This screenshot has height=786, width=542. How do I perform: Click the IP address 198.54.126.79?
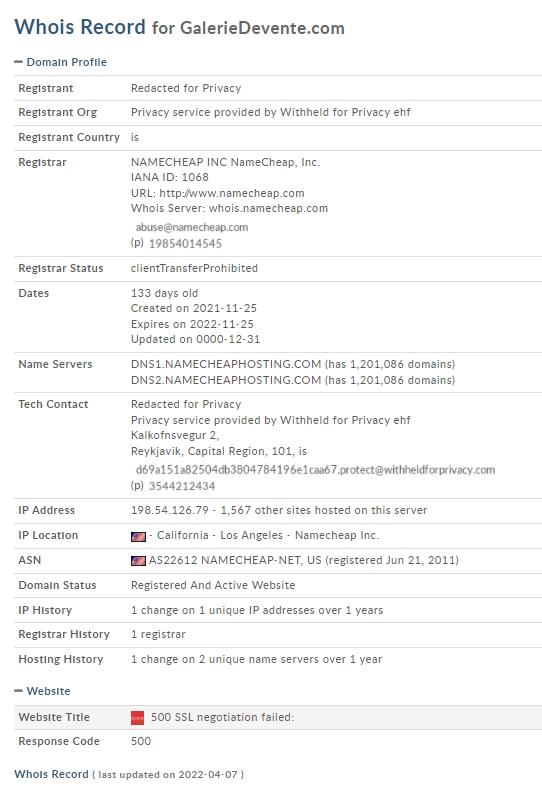point(169,510)
